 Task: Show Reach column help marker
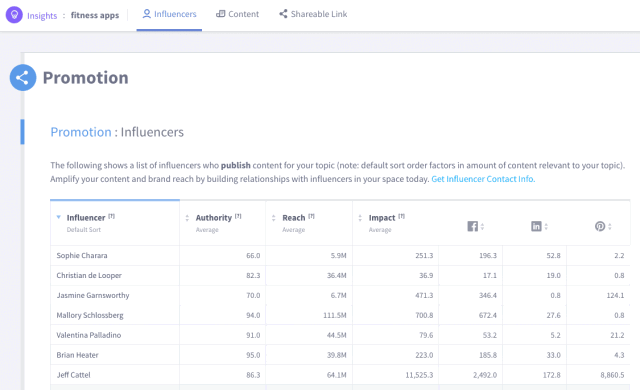(311, 216)
